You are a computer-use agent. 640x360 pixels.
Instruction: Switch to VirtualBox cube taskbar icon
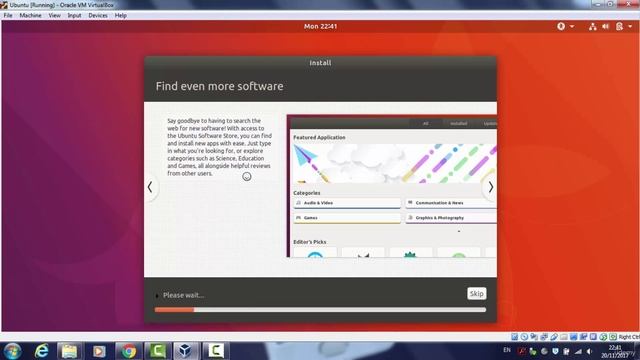(186, 351)
